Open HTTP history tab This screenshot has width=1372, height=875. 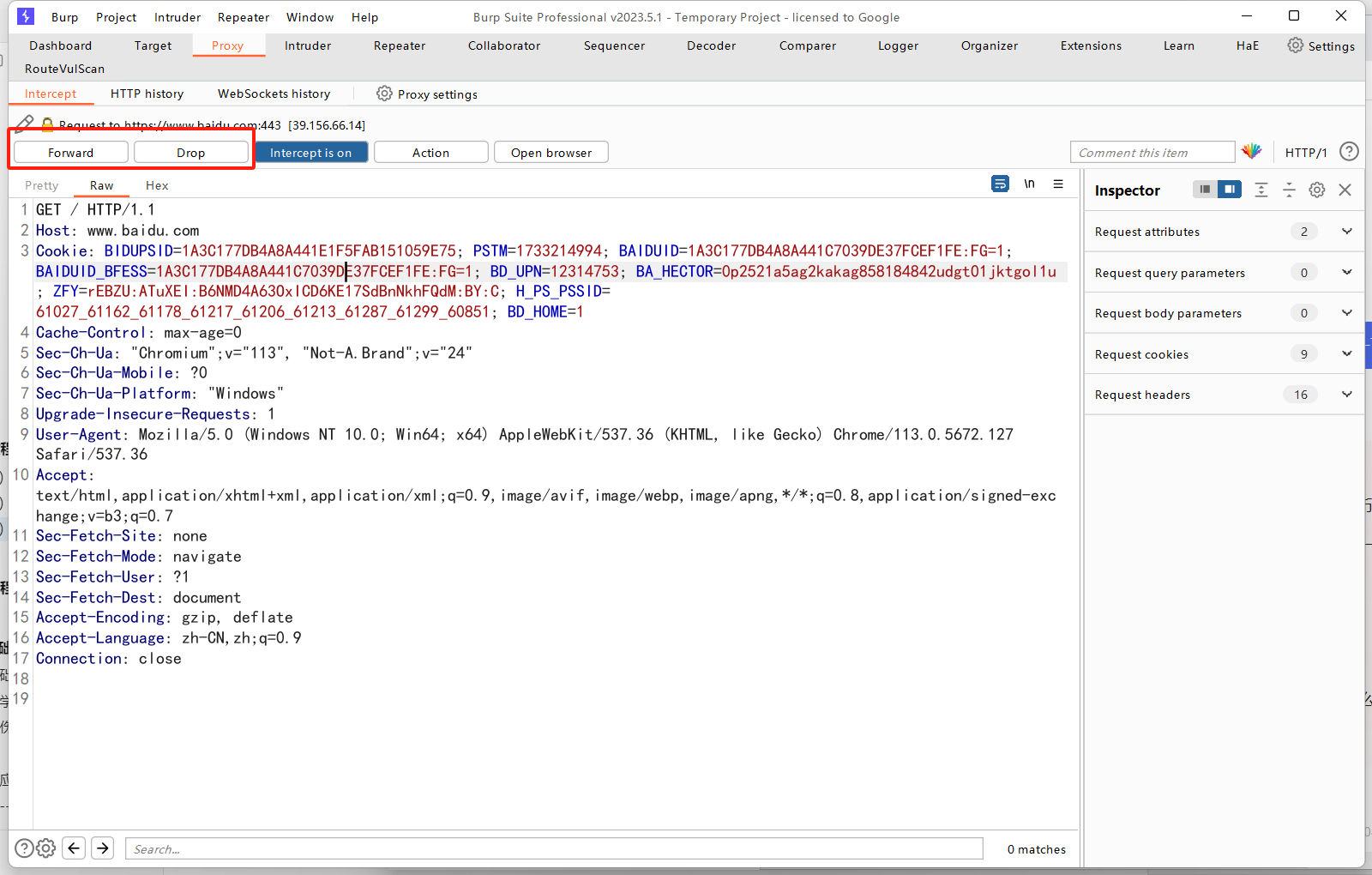(x=147, y=94)
